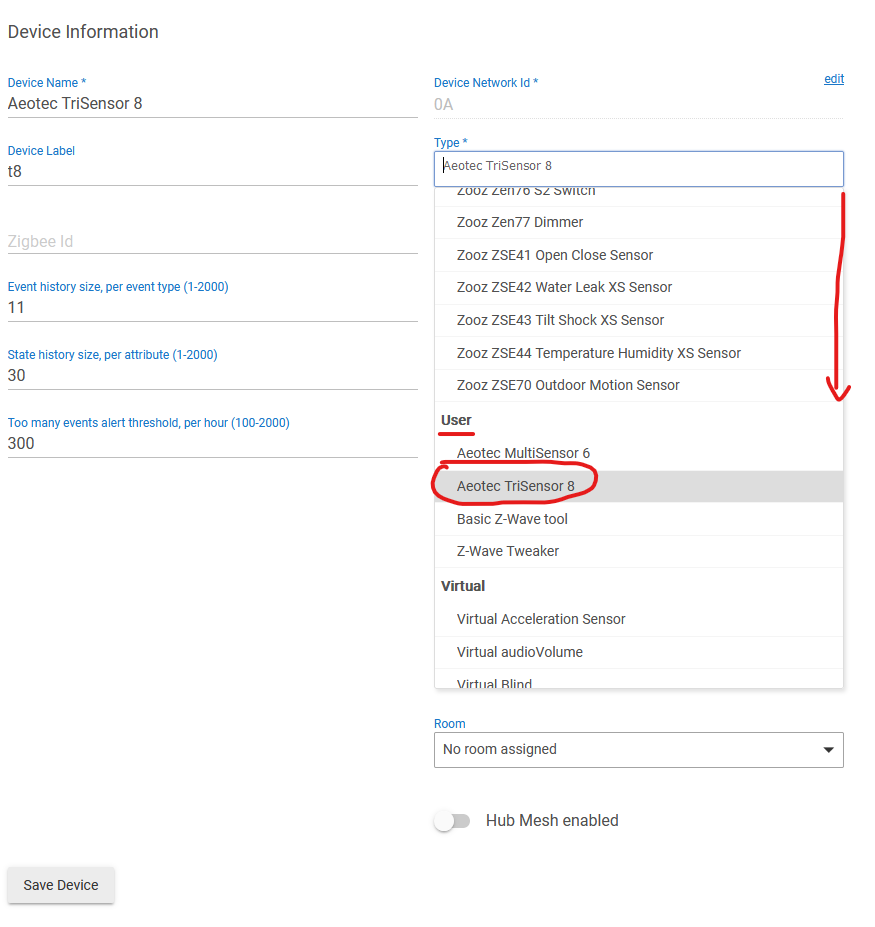Toggle the Hub Mesh enabled switch
This screenshot has height=927, width=875.
pos(452,821)
